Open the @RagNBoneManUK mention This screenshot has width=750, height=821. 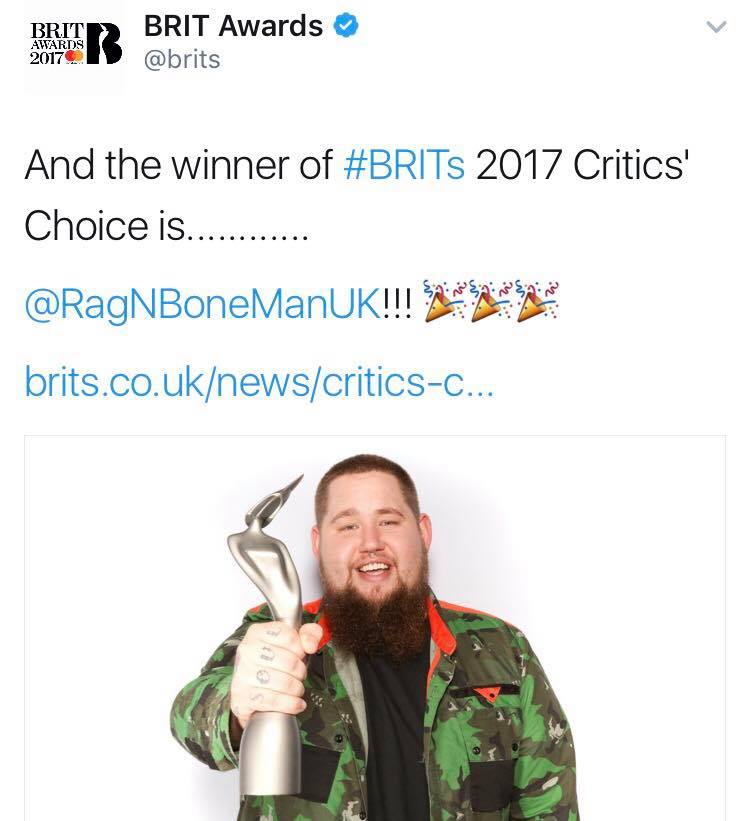tap(203, 304)
